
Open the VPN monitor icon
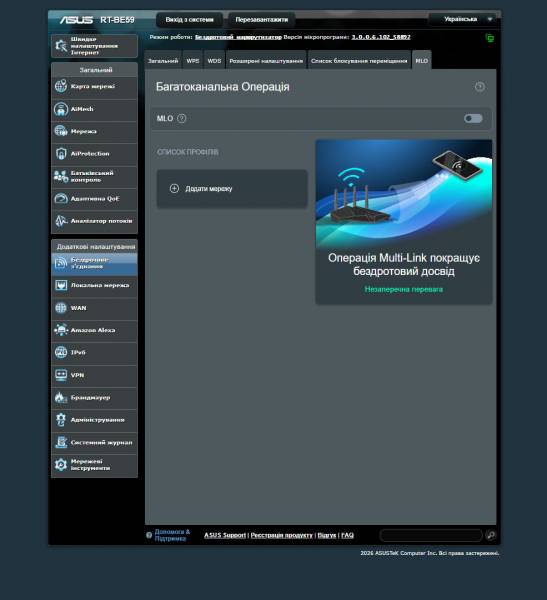pyautogui.click(x=61, y=375)
